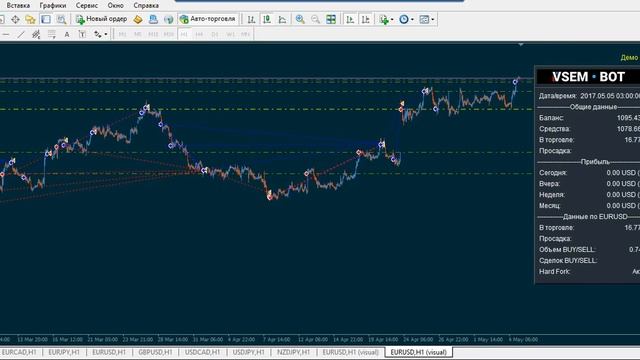Open the Indicators list dropdown
Screen dimensions: 640x360
coord(386,19)
